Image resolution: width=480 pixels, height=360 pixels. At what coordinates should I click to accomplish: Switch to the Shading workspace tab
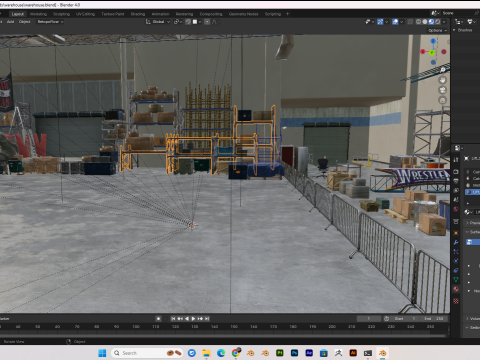coord(138,14)
